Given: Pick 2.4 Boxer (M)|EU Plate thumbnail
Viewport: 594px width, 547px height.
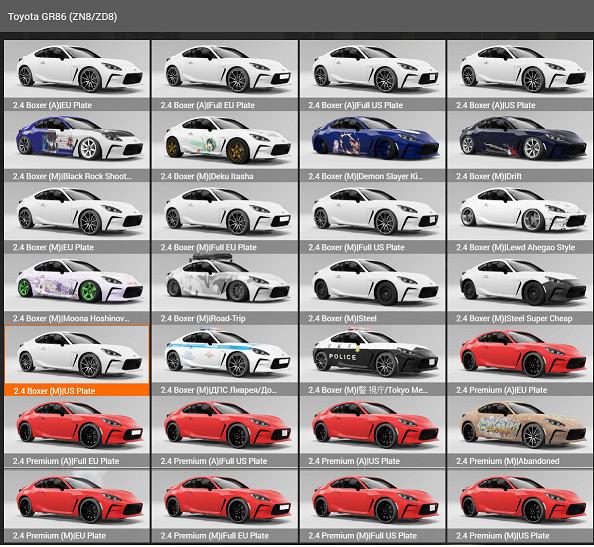Looking at the screenshot, I should coord(77,217).
